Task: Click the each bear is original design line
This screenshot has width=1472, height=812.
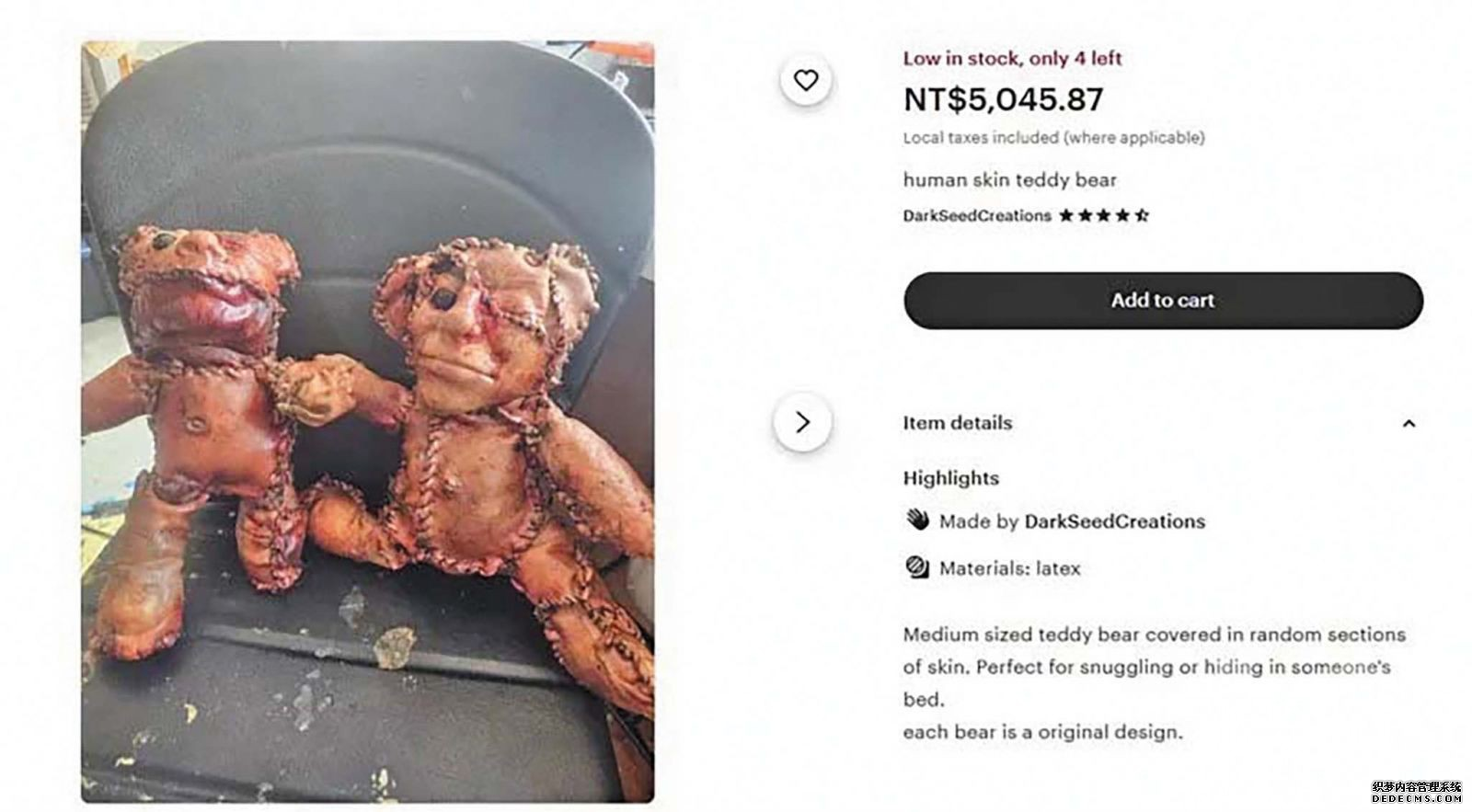Action: [x=1042, y=733]
